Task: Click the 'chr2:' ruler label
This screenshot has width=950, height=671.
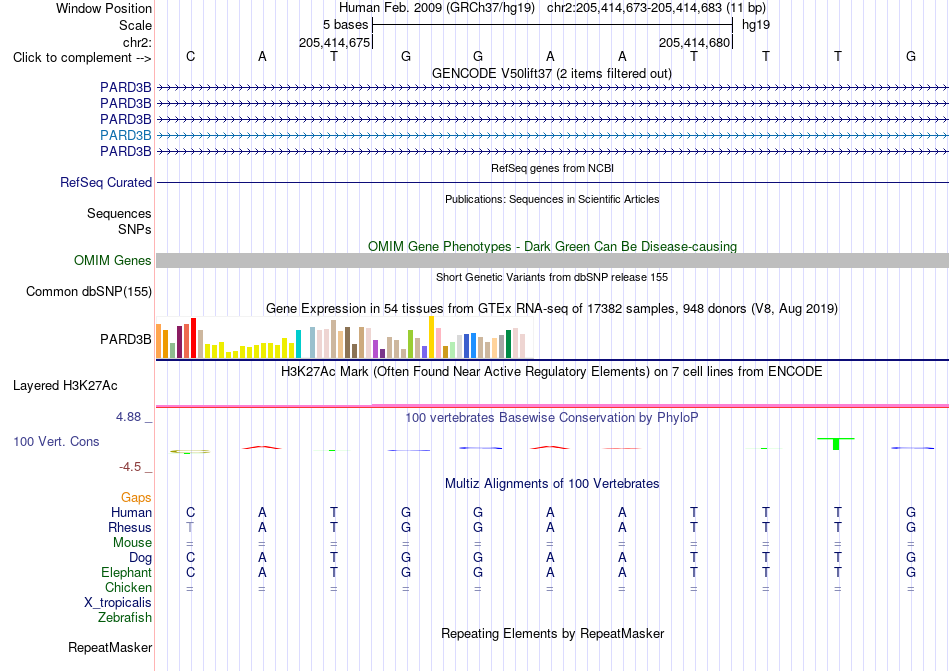Action: 137,42
